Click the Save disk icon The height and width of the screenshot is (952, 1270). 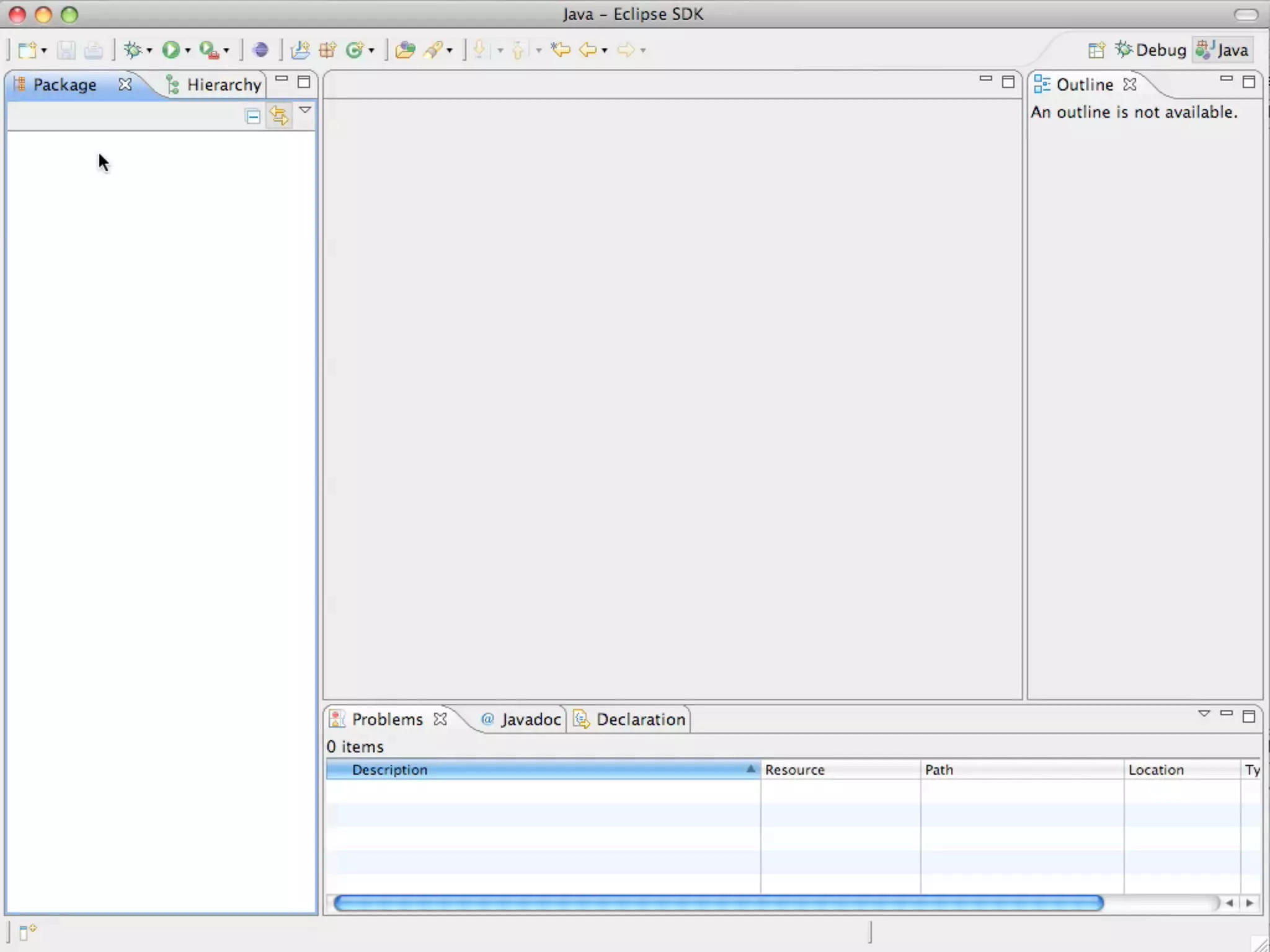(x=66, y=50)
